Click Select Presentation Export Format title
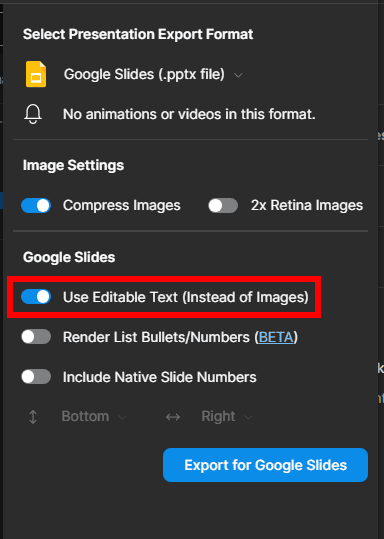Screen dimensions: 384x539 (x=138, y=34)
